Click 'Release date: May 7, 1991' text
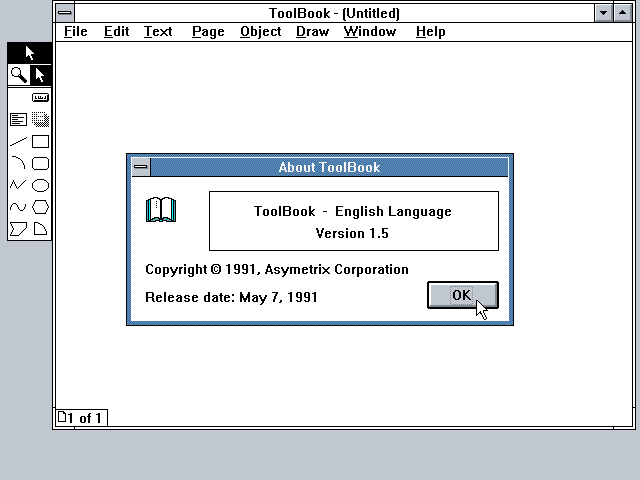 231,297
